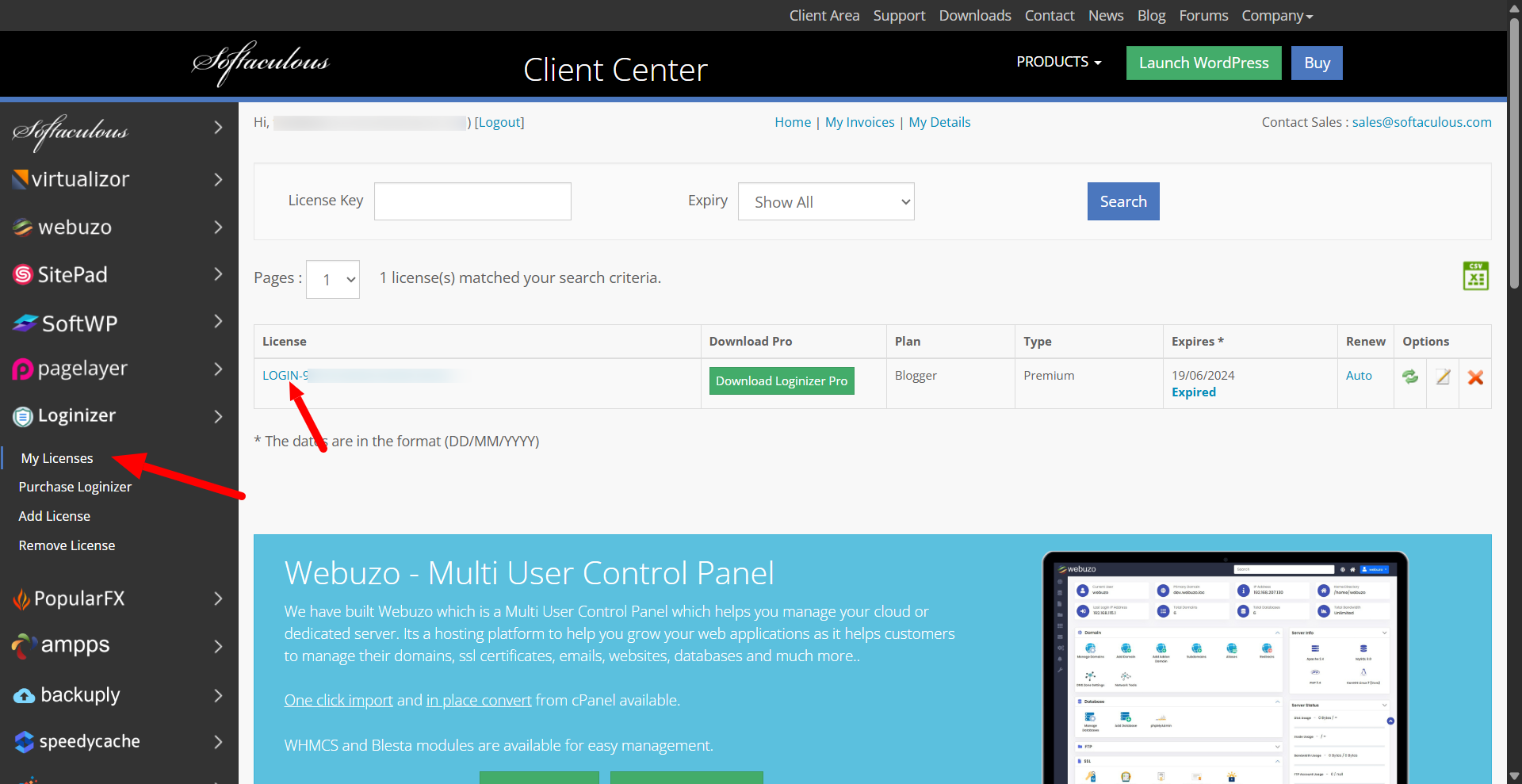
Task: Click the Backuply cloud icon in the sidebar
Action: (x=24, y=695)
